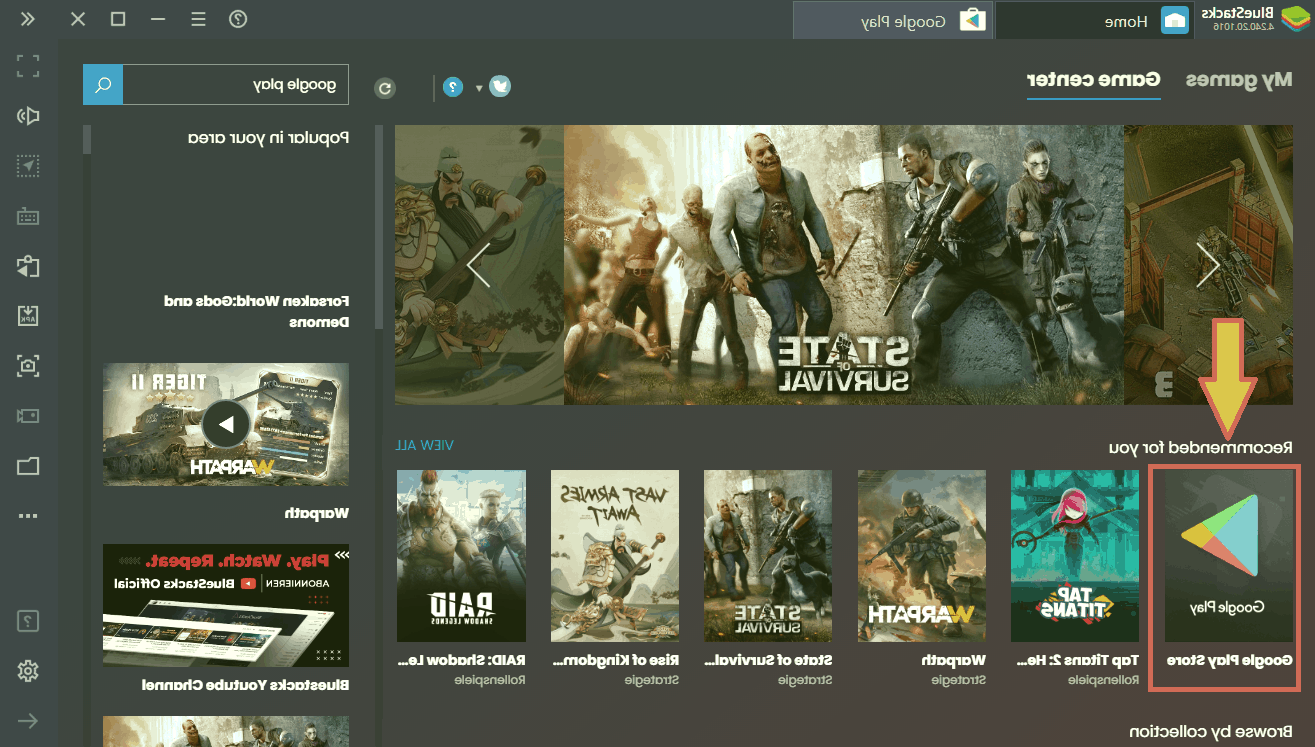Open the State of Survival main banner
Screen dimensions: 1315x747
tap(843, 265)
